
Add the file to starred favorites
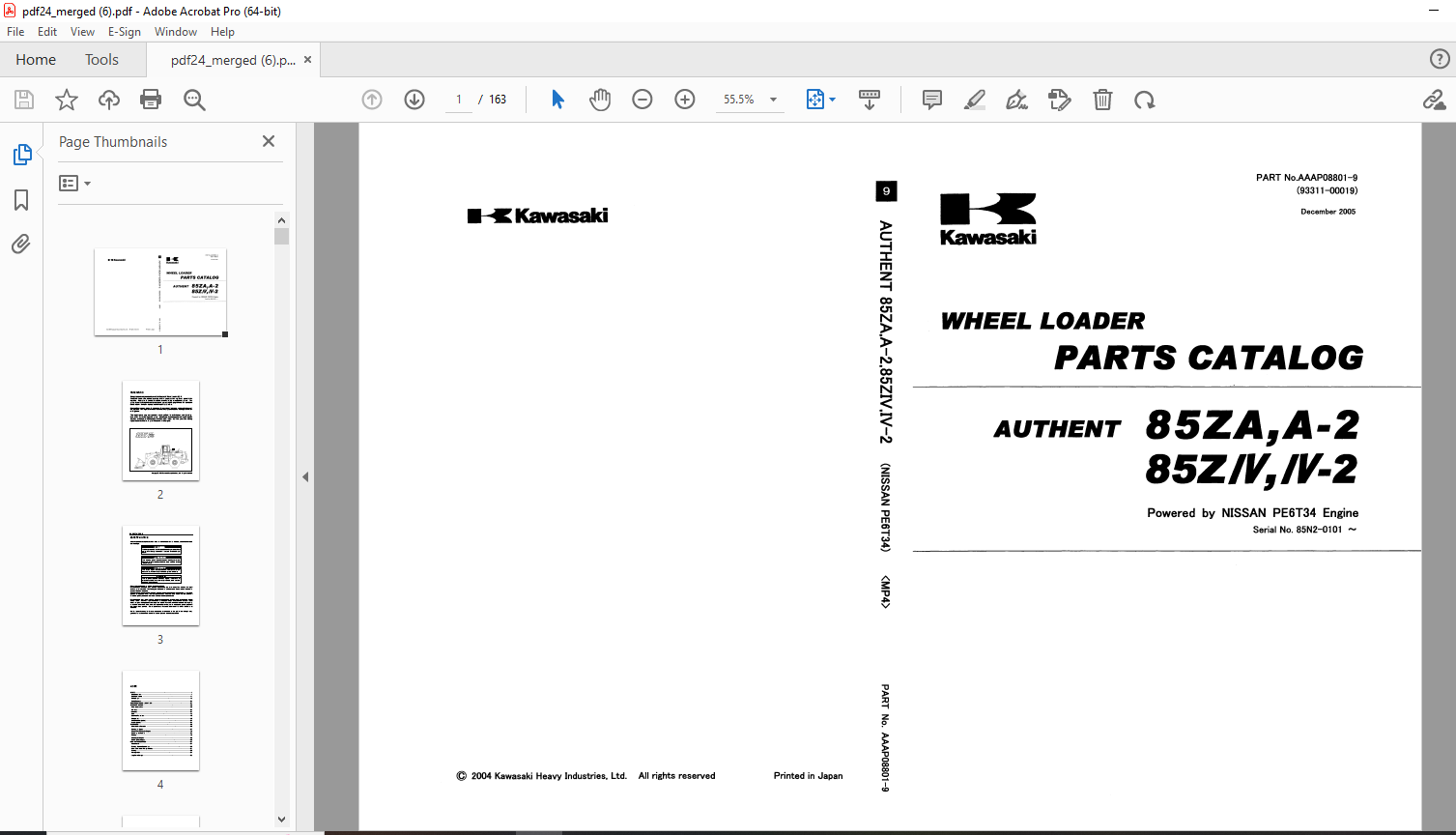click(67, 100)
